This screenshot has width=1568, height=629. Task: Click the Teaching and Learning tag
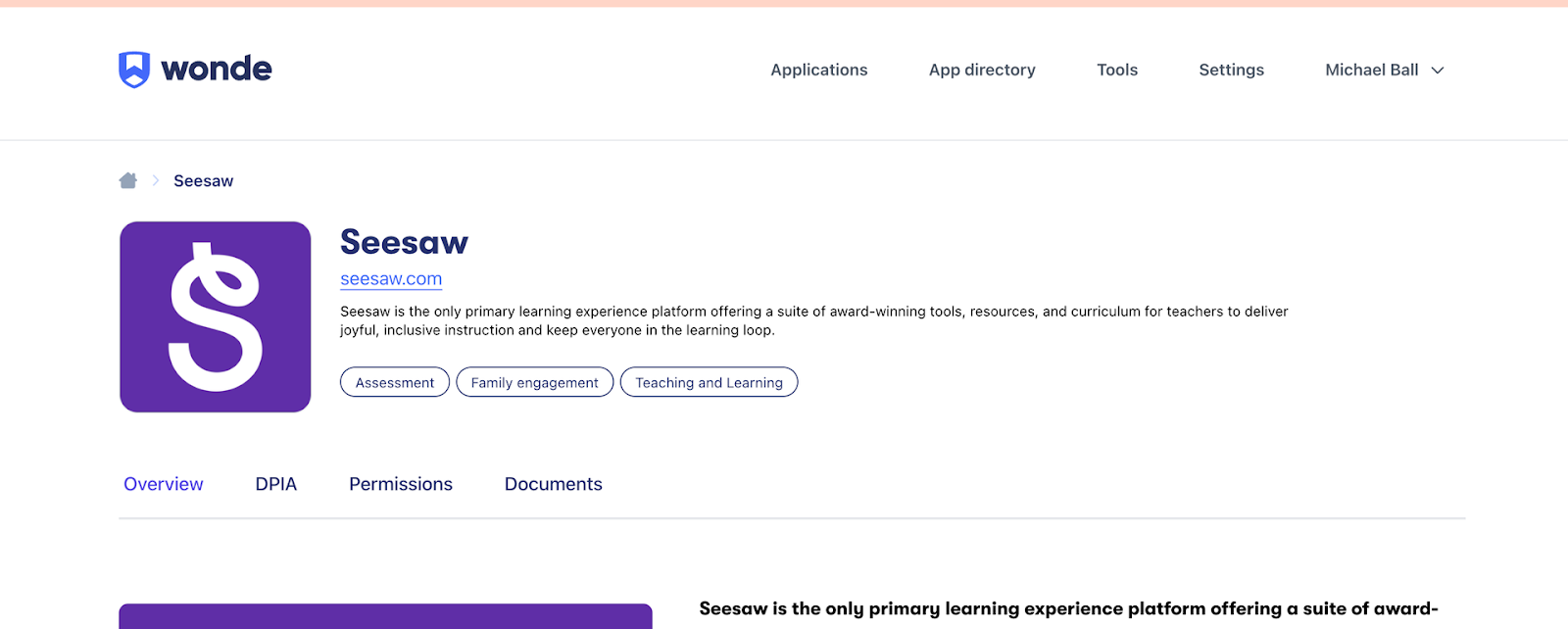click(709, 382)
